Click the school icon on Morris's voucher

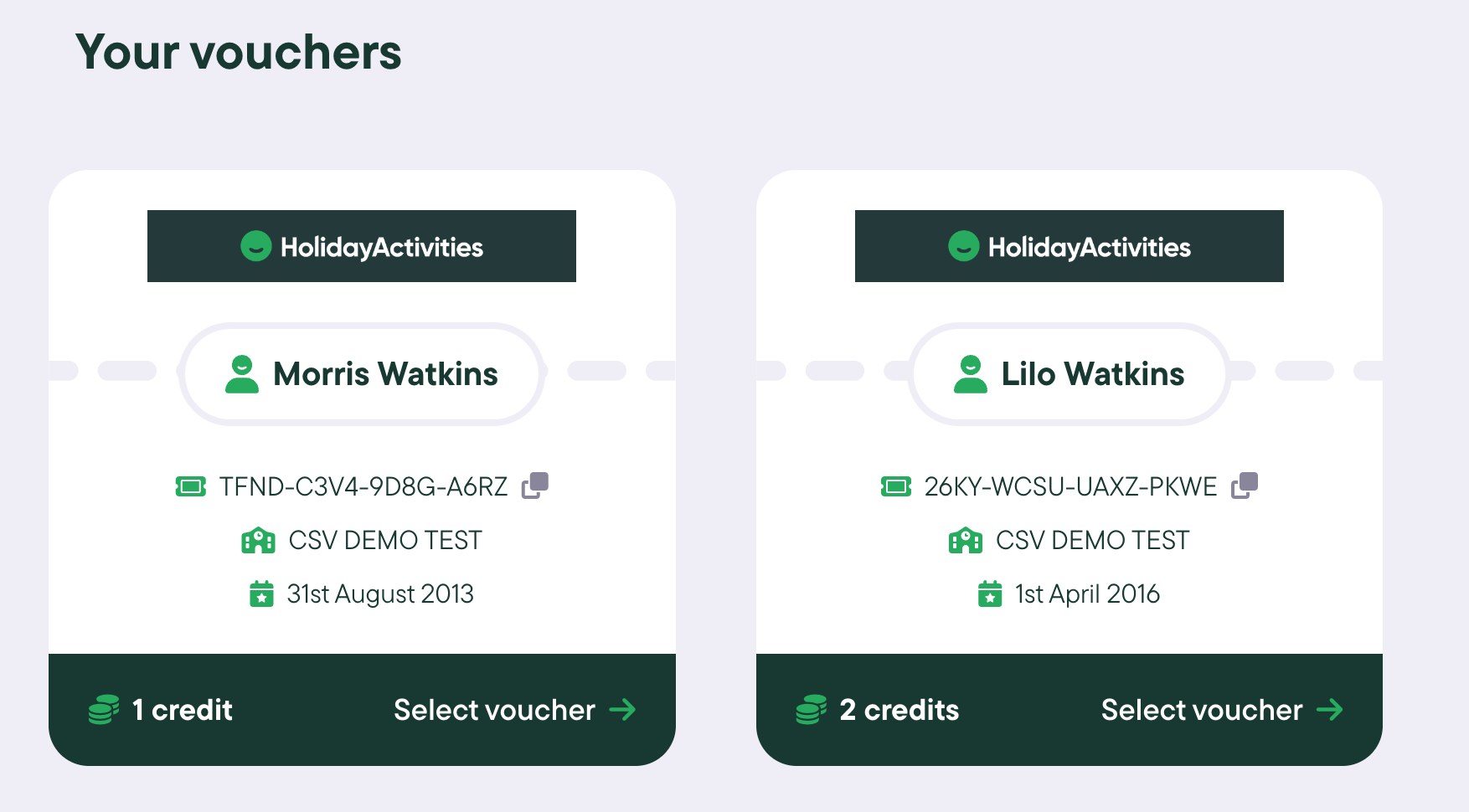[x=258, y=541]
